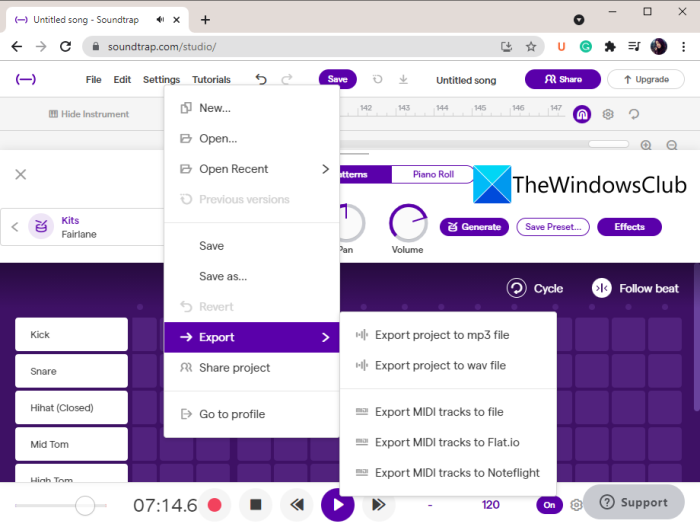This screenshot has width=700, height=527.
Task: Choose New... from File menu
Action: tap(252, 108)
